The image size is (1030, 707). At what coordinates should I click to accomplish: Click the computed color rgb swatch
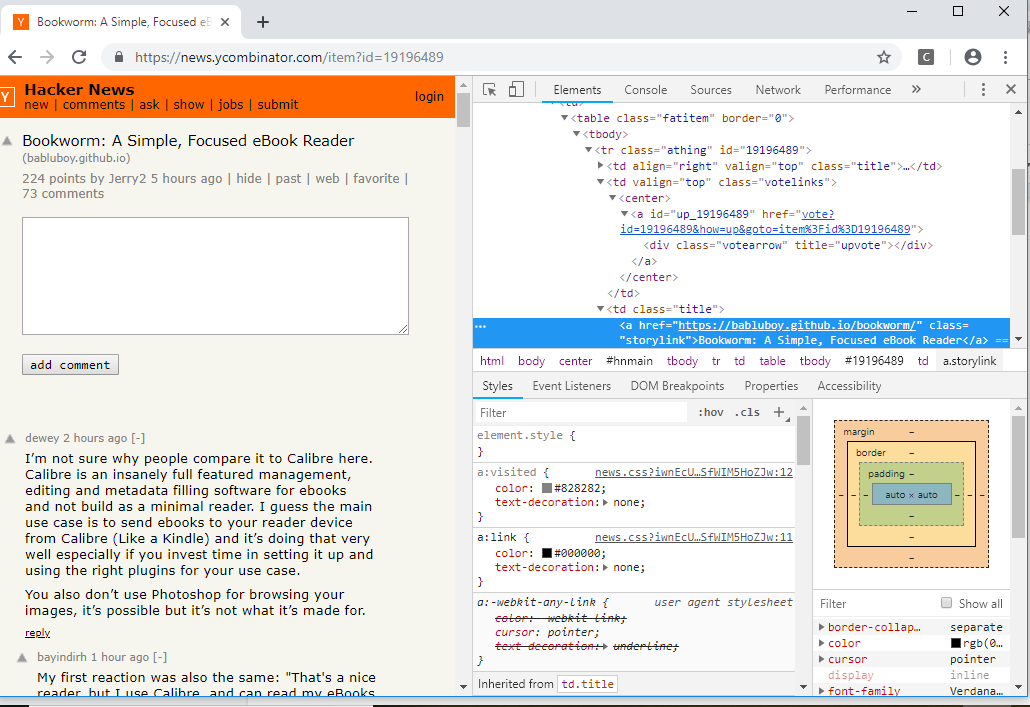point(956,643)
